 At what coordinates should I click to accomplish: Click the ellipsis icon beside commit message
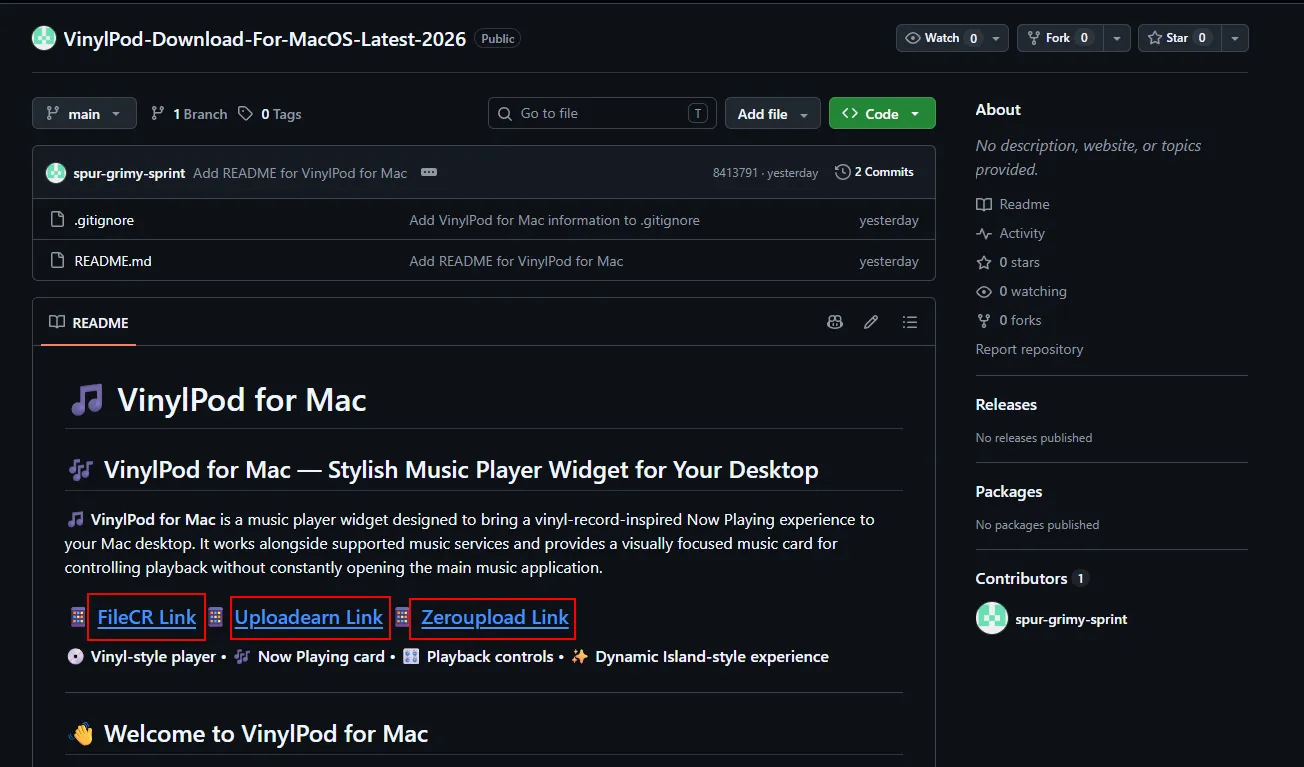click(x=429, y=172)
